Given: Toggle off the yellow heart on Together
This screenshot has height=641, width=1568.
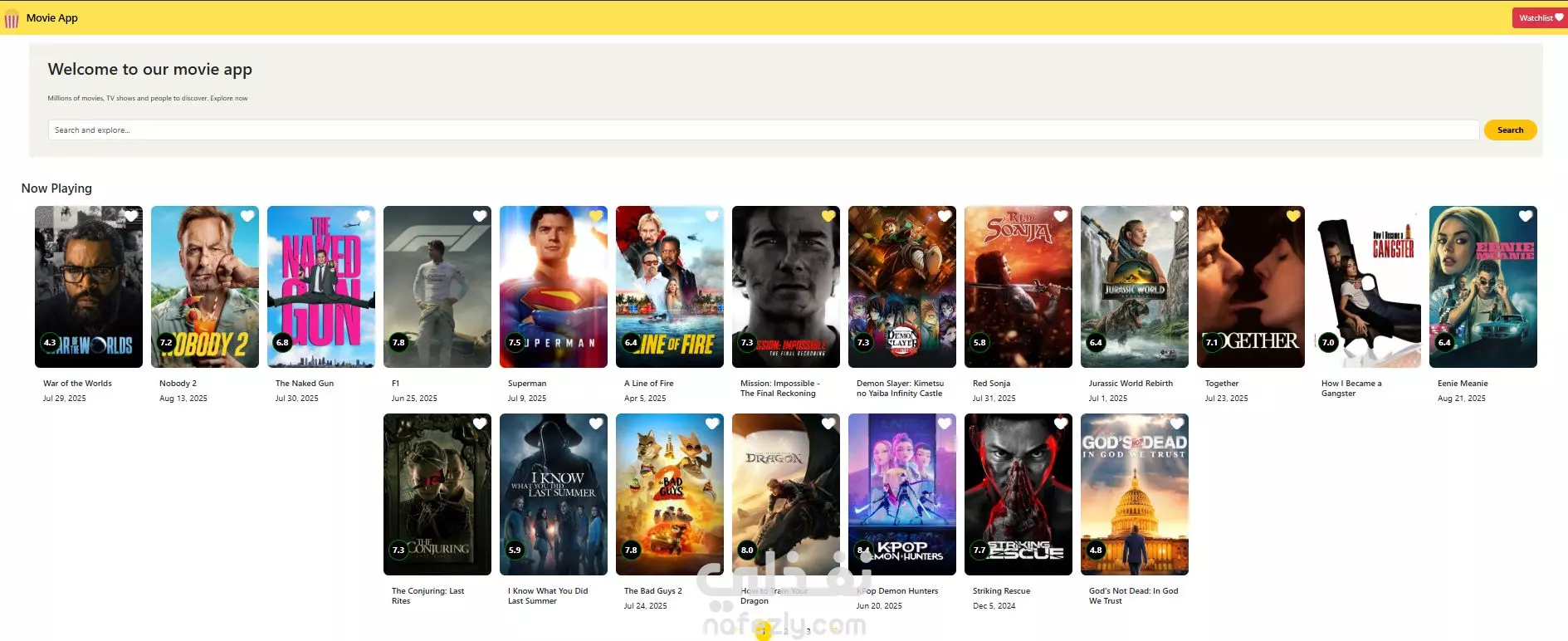Looking at the screenshot, I should [1293, 216].
